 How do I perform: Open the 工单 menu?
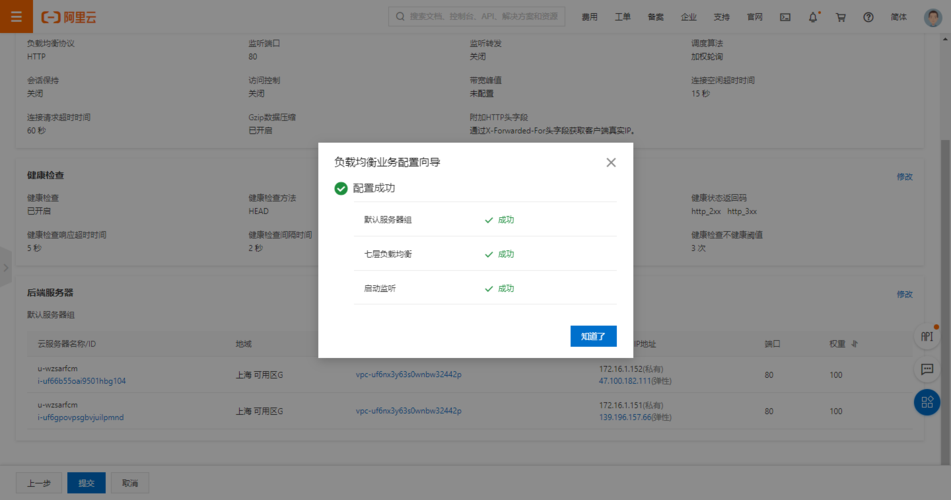coord(622,17)
